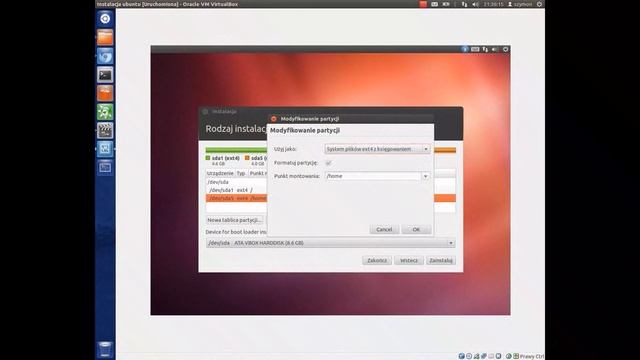Select the /dev/sda1 ext4 row
This screenshot has width=640, height=360.
coord(236,190)
